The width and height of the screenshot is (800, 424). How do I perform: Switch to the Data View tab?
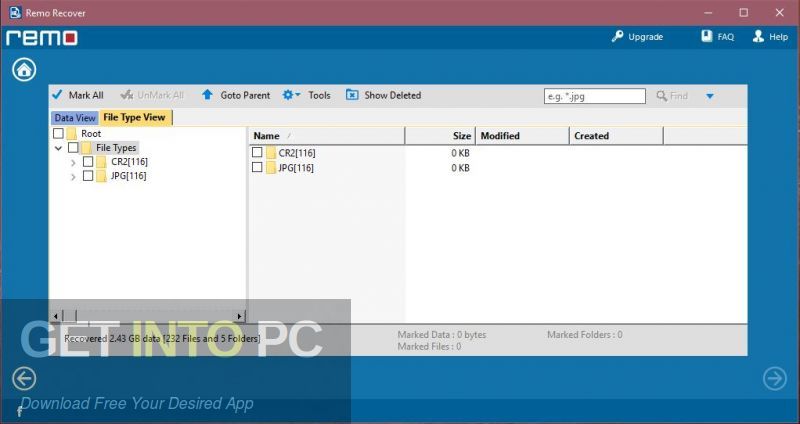point(75,118)
